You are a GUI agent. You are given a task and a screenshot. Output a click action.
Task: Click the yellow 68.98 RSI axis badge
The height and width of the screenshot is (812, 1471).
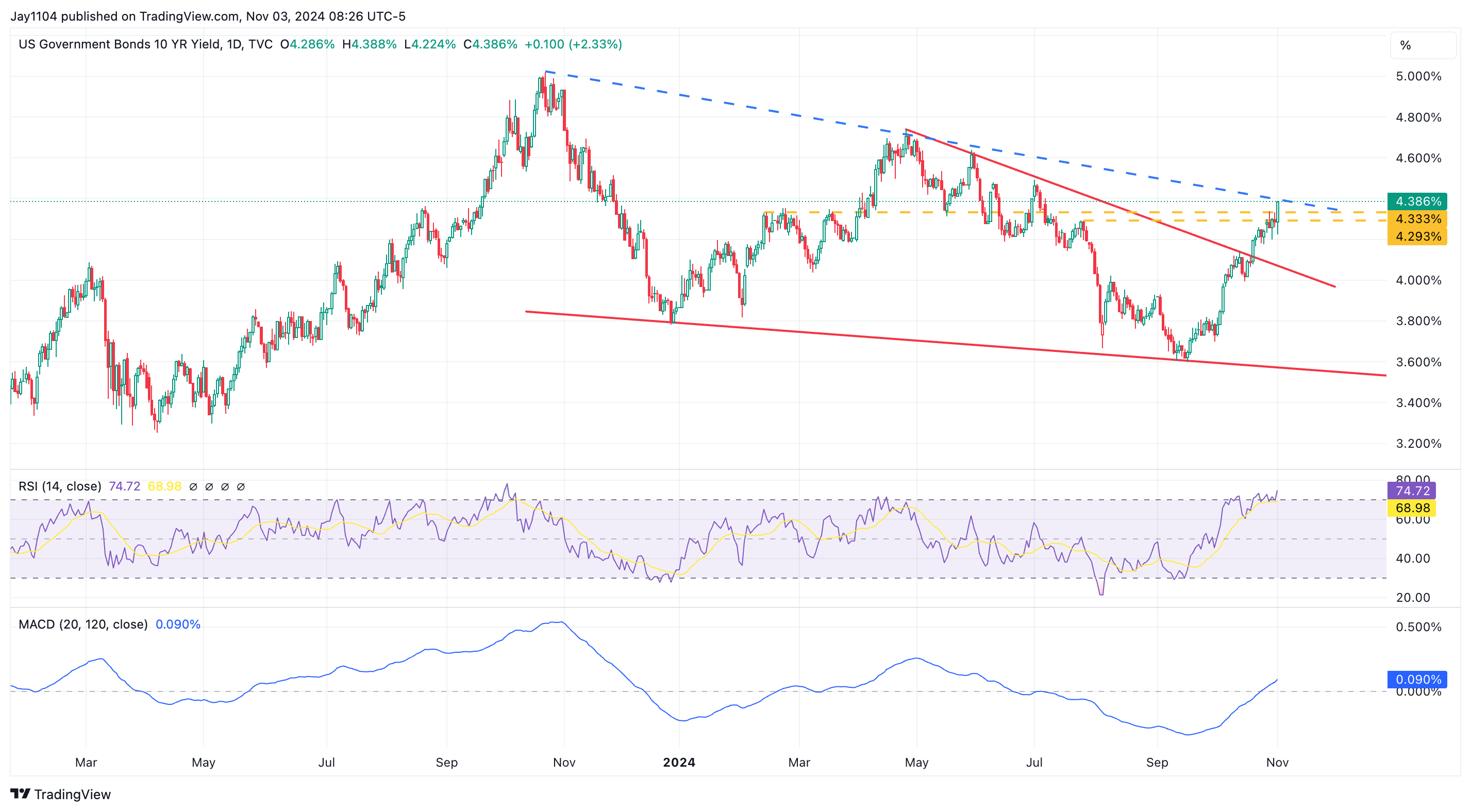[1412, 508]
